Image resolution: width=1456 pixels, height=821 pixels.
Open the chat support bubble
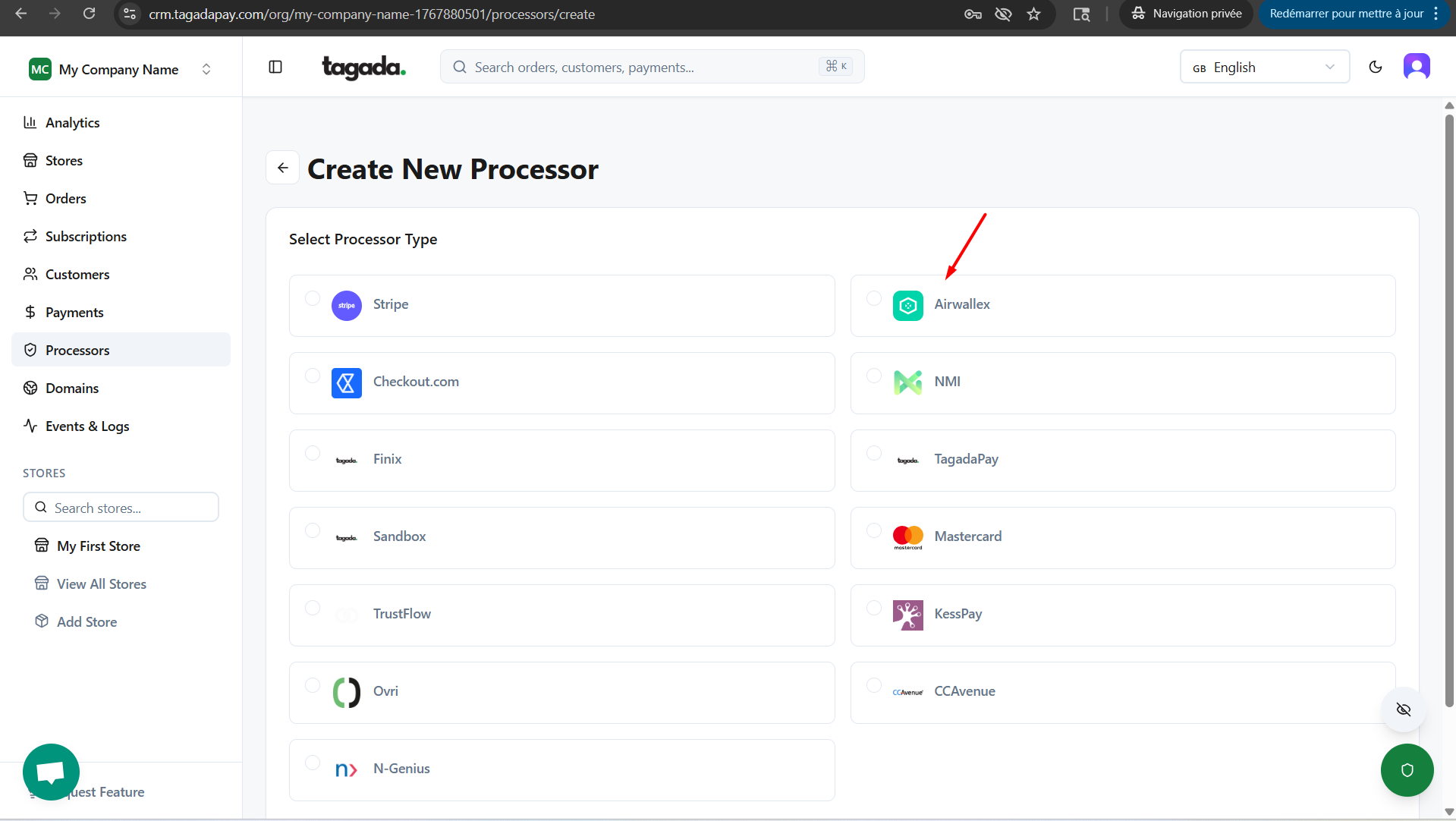click(x=51, y=772)
